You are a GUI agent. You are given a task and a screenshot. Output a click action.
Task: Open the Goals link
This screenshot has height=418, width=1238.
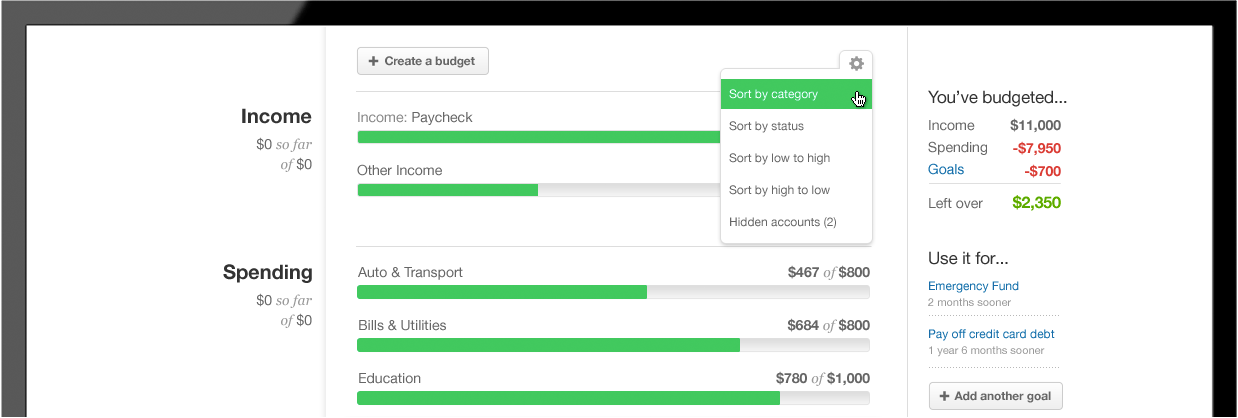tap(946, 169)
